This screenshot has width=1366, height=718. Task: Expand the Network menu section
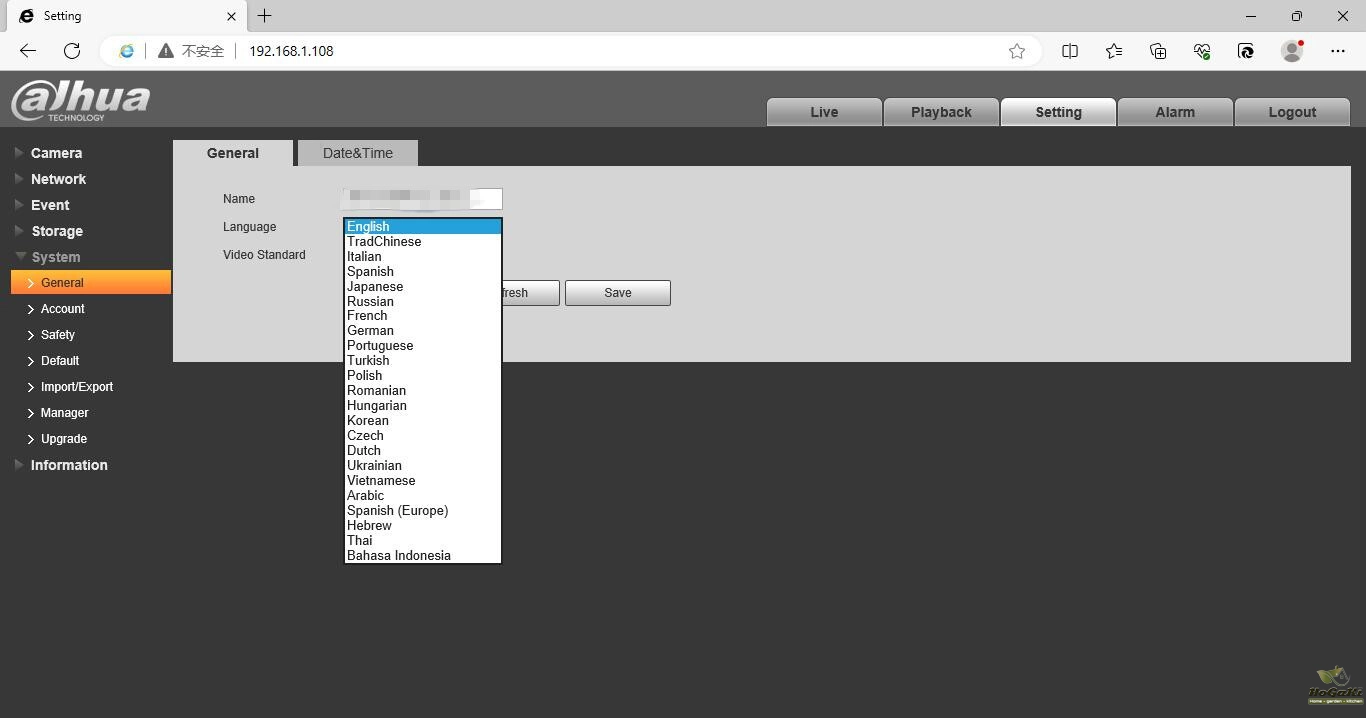(58, 179)
